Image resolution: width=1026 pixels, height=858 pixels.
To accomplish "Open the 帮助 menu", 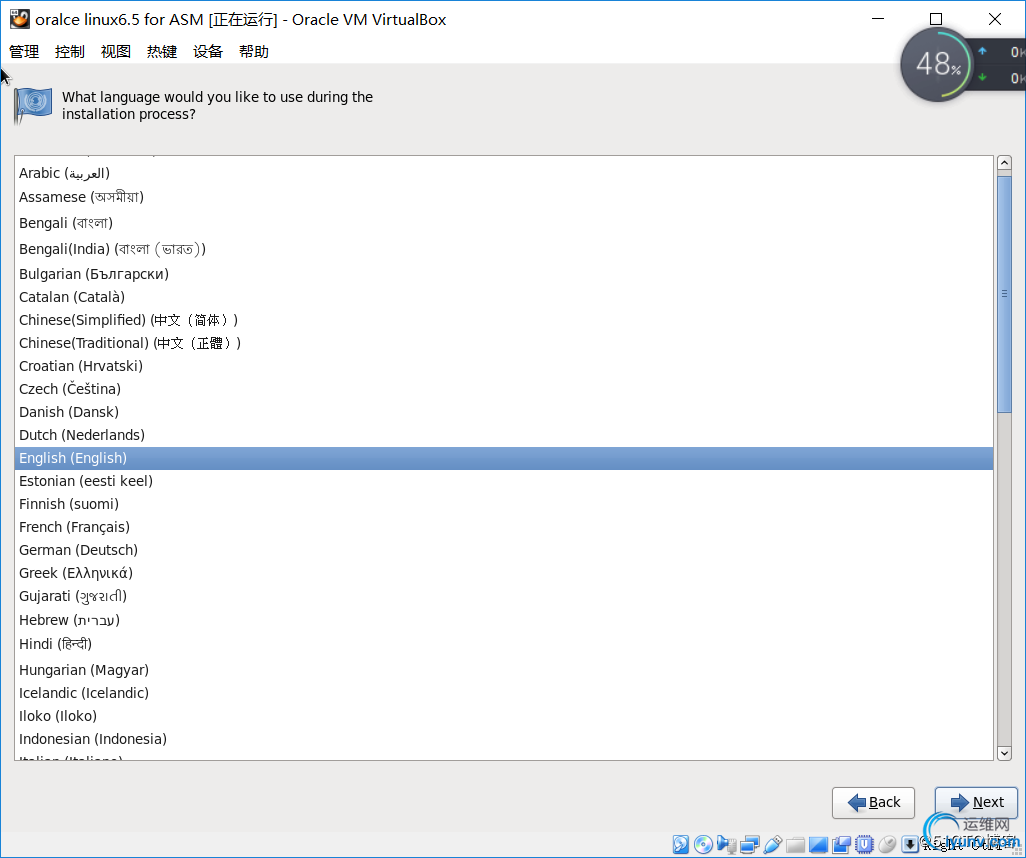I will click(254, 52).
